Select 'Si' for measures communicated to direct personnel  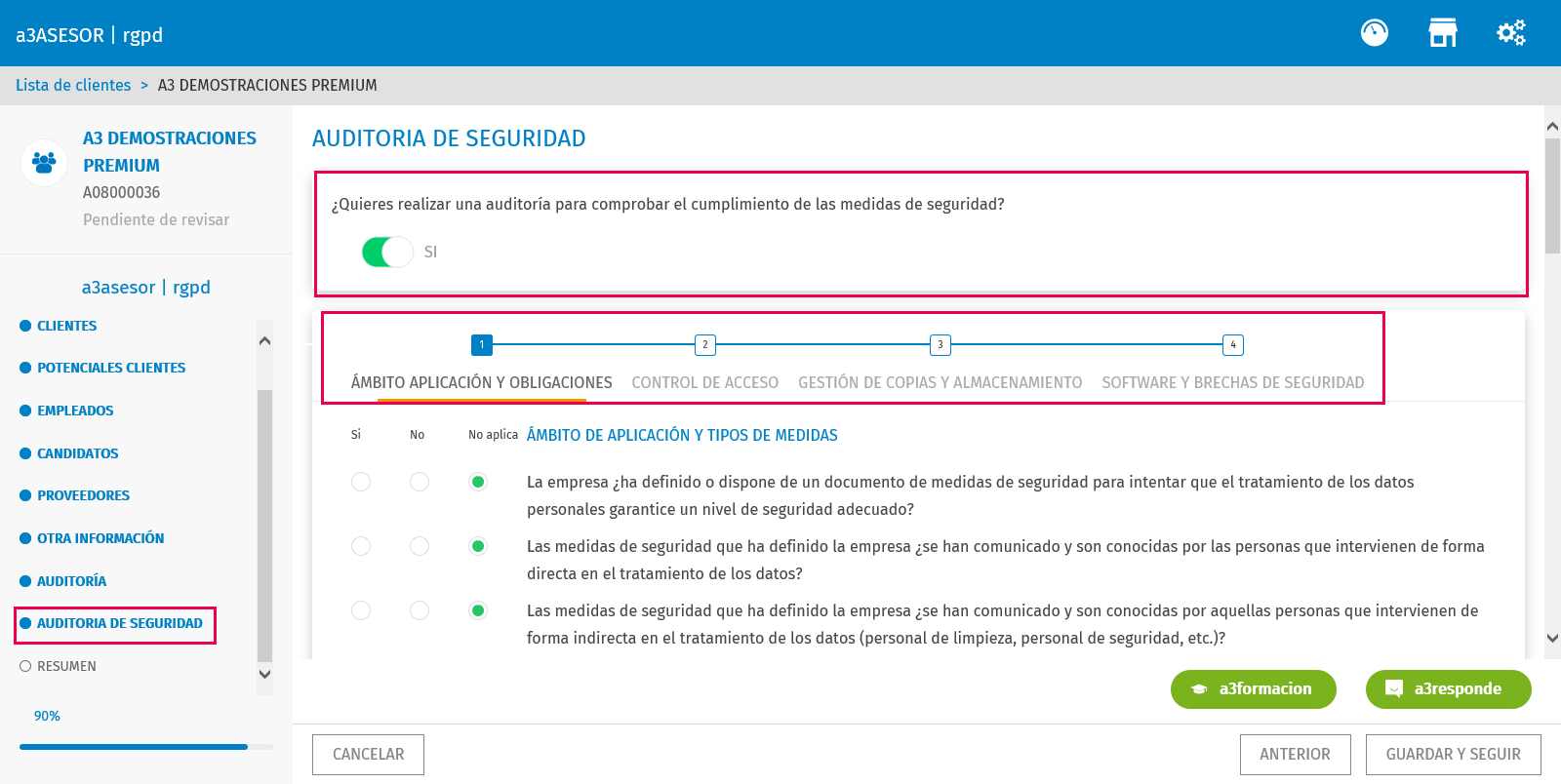click(x=361, y=546)
